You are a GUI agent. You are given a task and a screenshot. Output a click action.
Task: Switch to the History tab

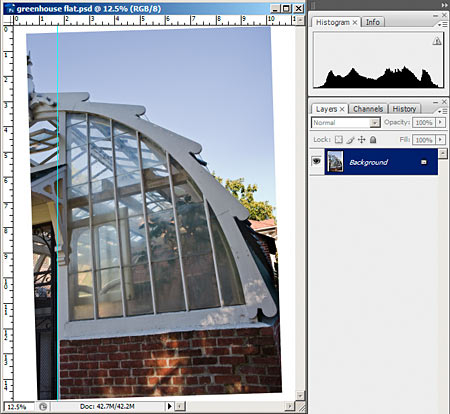coord(404,109)
